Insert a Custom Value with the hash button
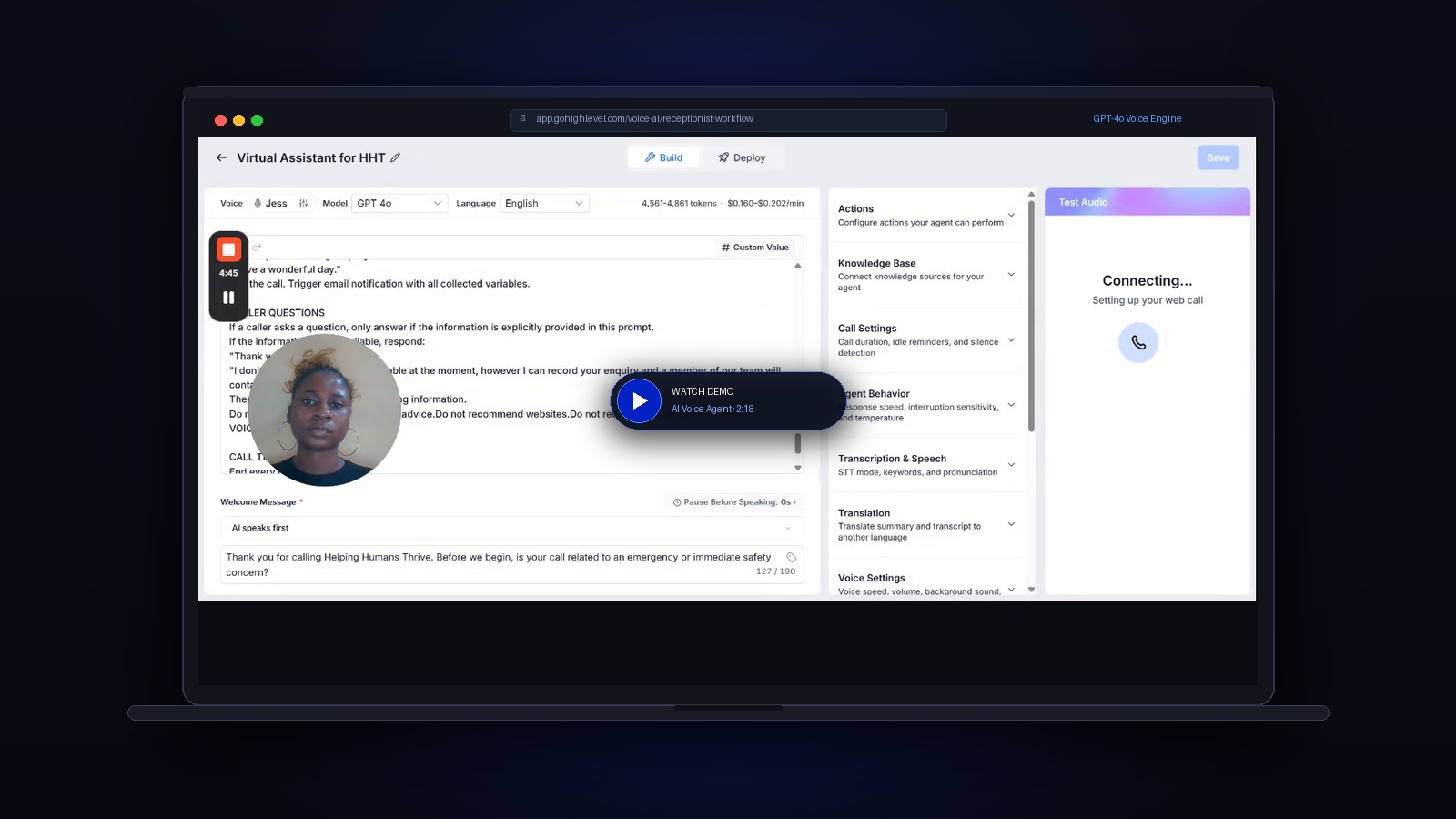The height and width of the screenshot is (819, 1456). [x=754, y=248]
